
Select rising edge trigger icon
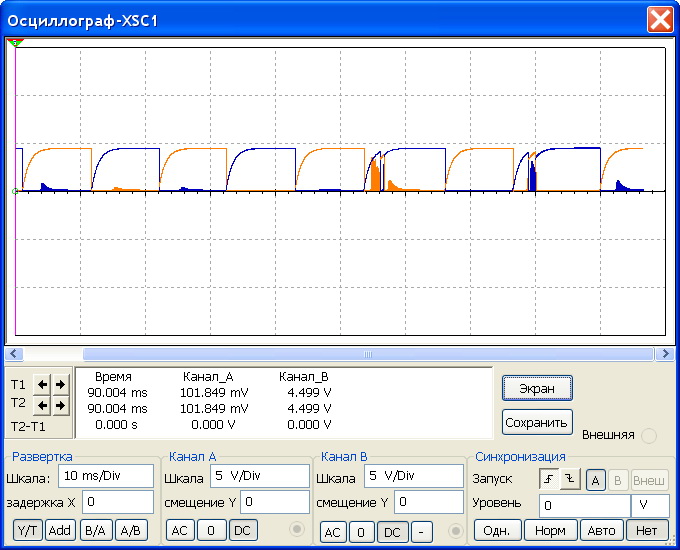pos(549,479)
